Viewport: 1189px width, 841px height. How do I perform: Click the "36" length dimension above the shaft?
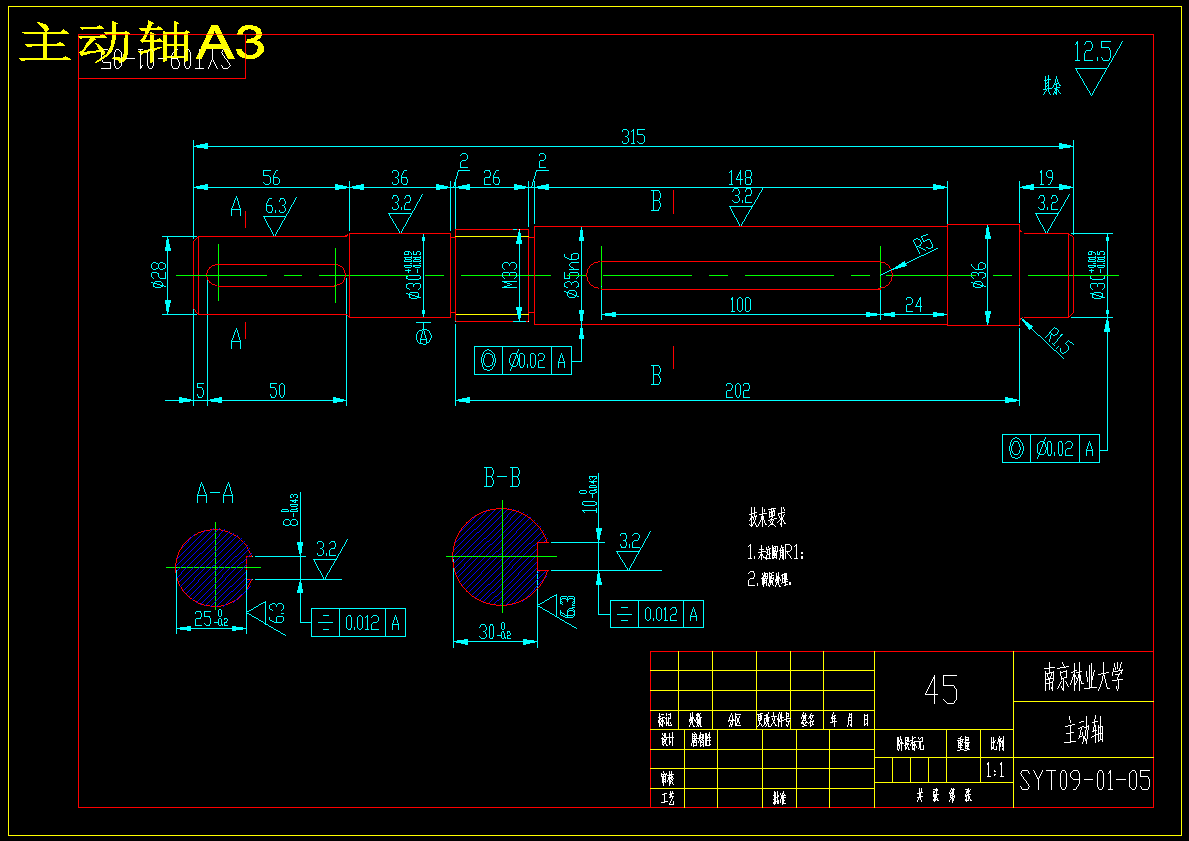[400, 178]
